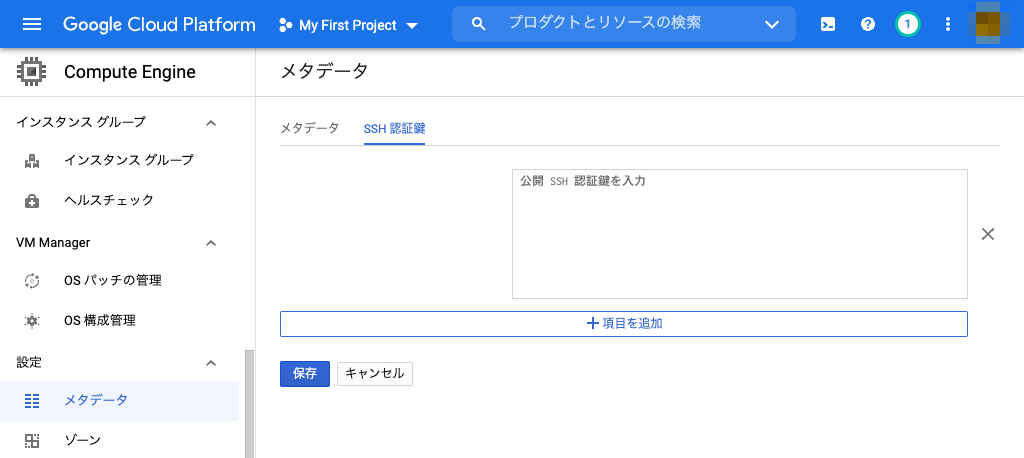Activate Cloud Shell terminal icon
Screen dimensions: 1024x458
pos(827,25)
